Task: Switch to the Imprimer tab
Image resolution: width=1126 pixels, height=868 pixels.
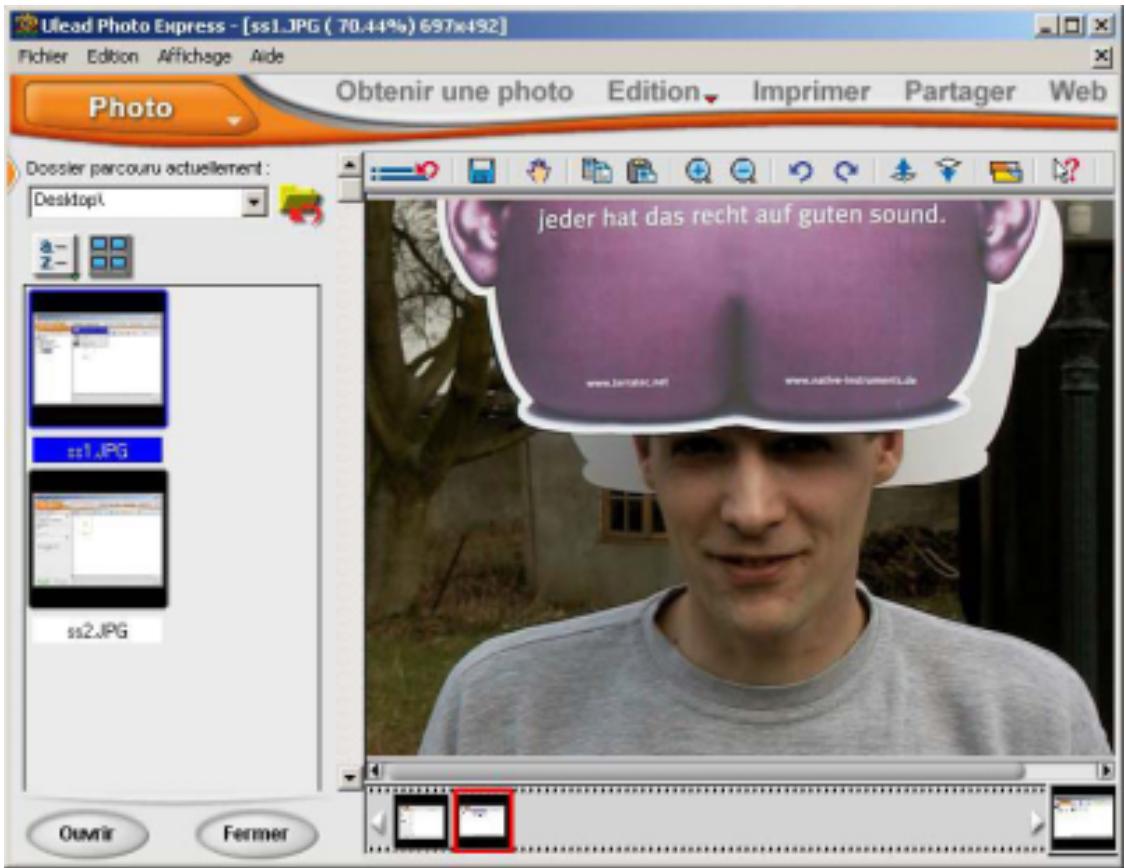Action: click(811, 91)
